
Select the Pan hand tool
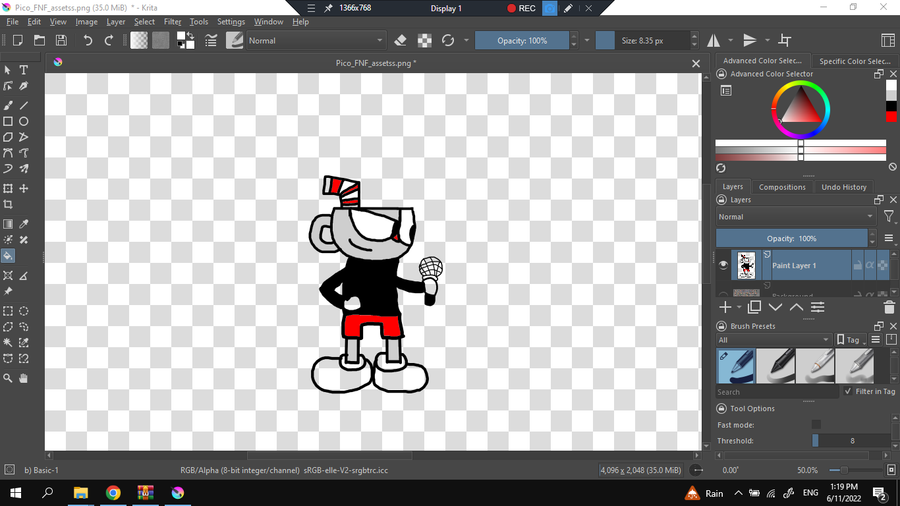[x=24, y=379]
